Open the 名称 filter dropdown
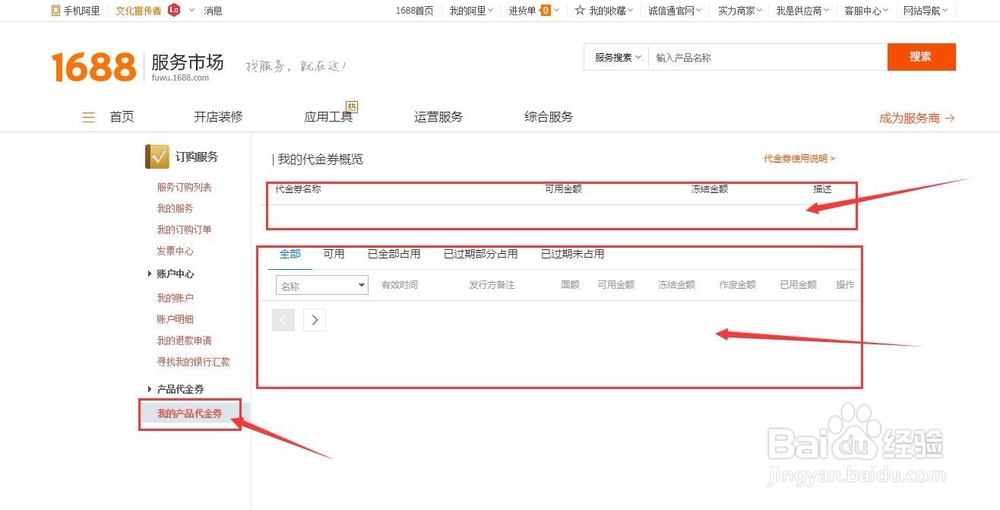This screenshot has width=1000, height=510. (322, 285)
